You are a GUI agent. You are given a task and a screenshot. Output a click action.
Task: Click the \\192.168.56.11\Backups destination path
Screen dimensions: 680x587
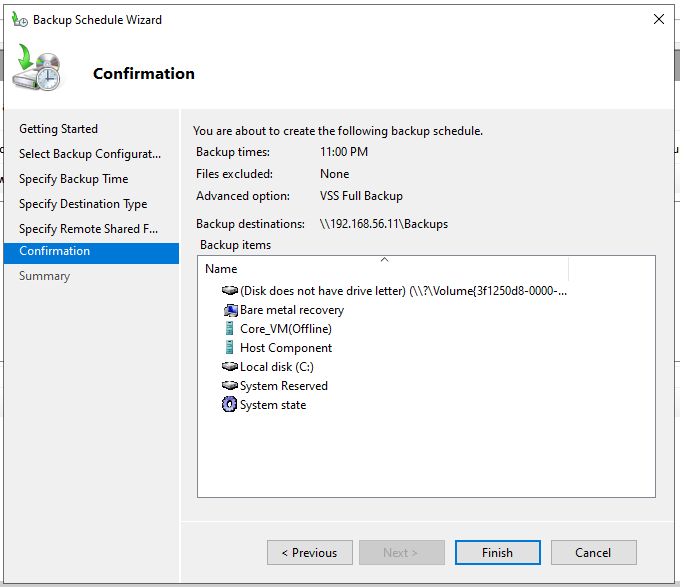point(384,224)
